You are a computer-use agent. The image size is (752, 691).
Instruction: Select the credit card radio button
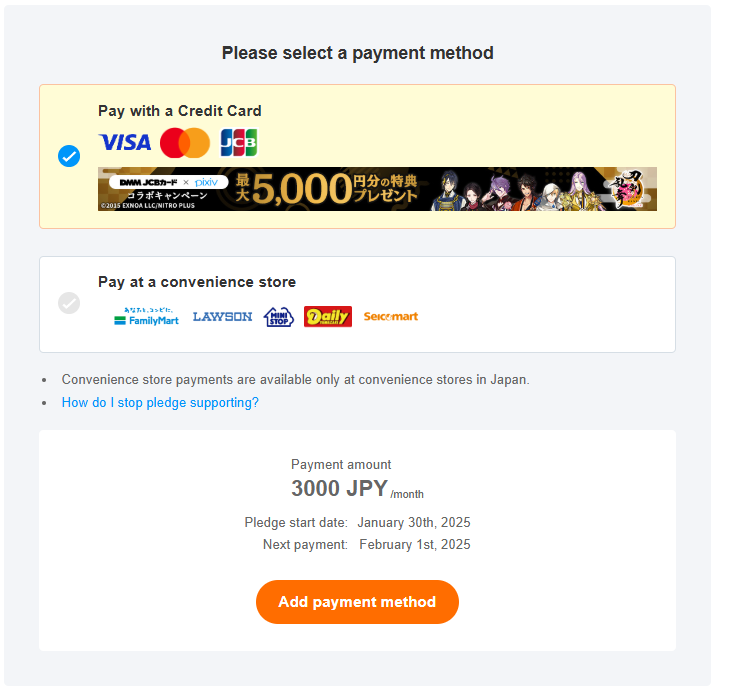[x=69, y=156]
